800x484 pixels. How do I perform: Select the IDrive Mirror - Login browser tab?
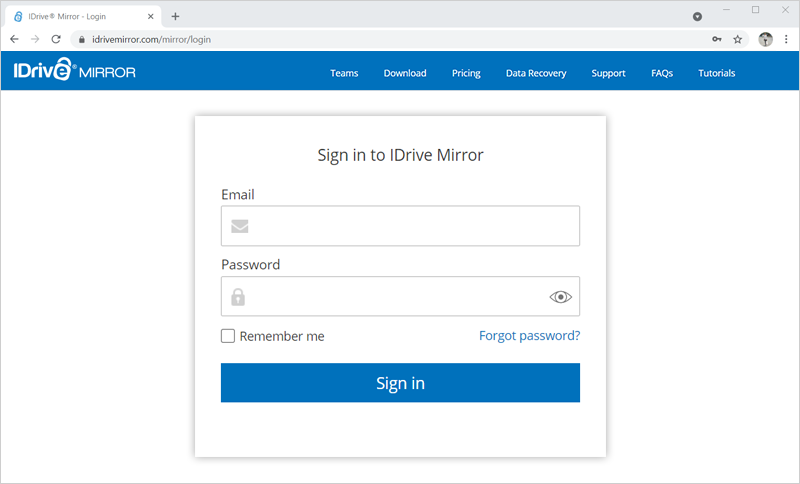coord(84,16)
